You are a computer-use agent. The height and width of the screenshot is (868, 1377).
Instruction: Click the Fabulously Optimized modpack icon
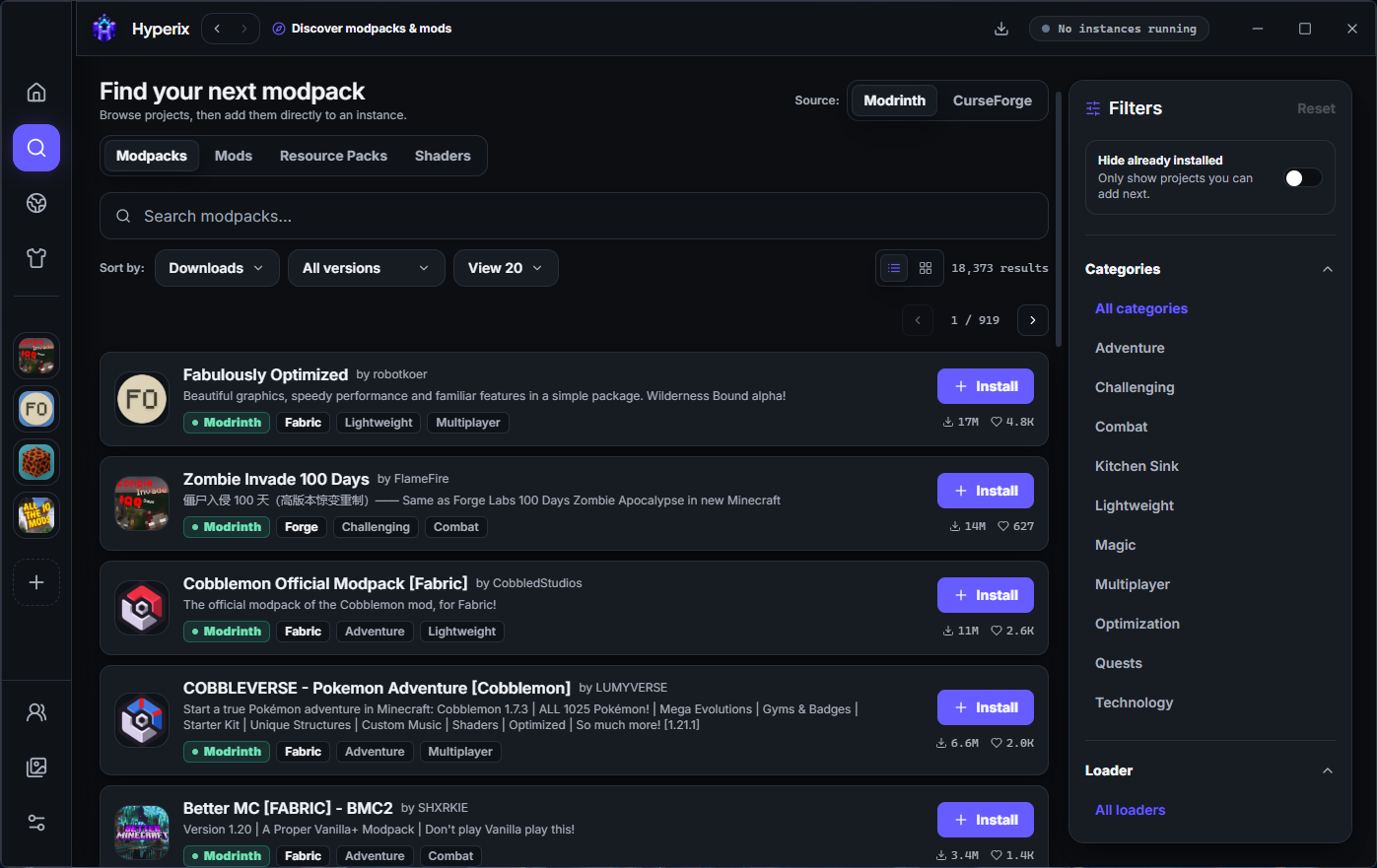point(142,399)
